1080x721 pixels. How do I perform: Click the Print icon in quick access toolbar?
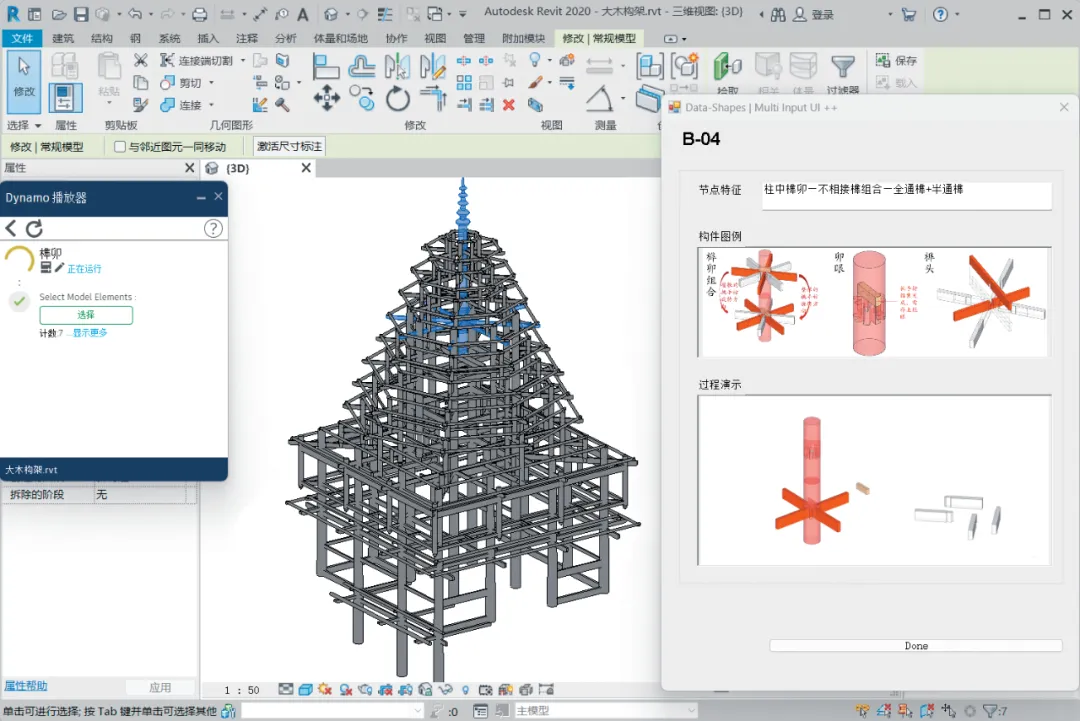(200, 14)
